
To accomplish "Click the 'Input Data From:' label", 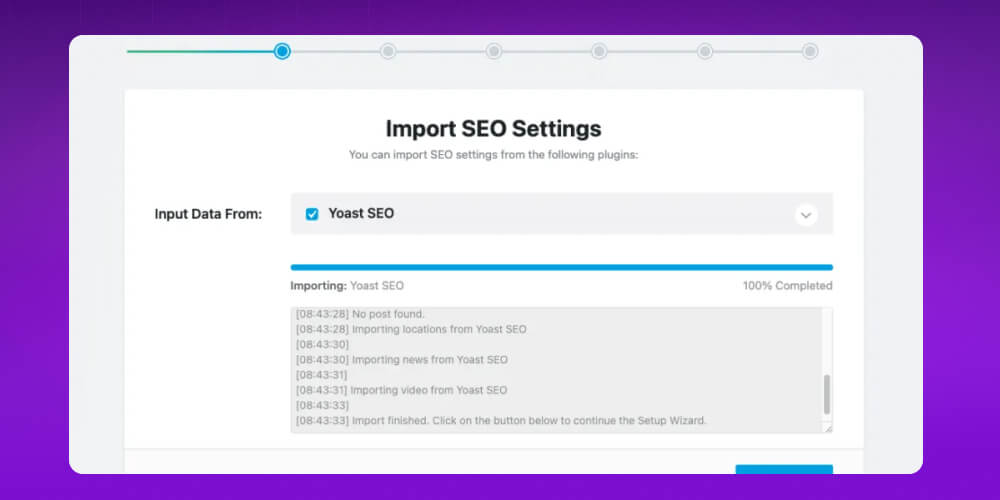I will pos(209,214).
